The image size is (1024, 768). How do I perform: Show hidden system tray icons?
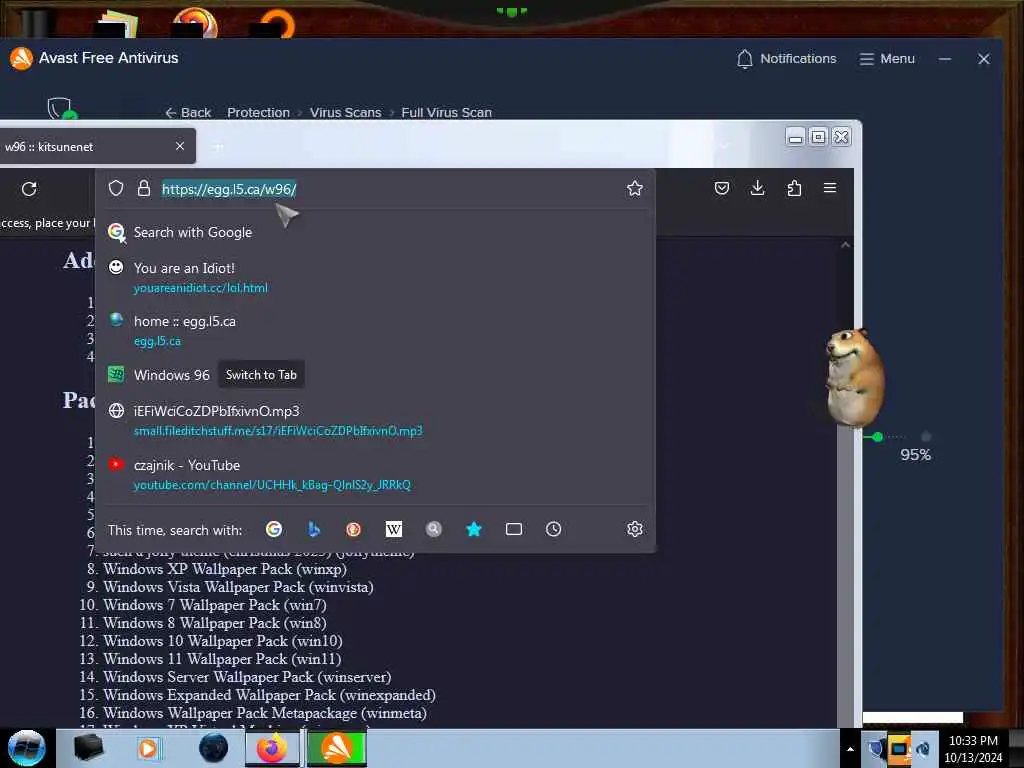(850, 749)
